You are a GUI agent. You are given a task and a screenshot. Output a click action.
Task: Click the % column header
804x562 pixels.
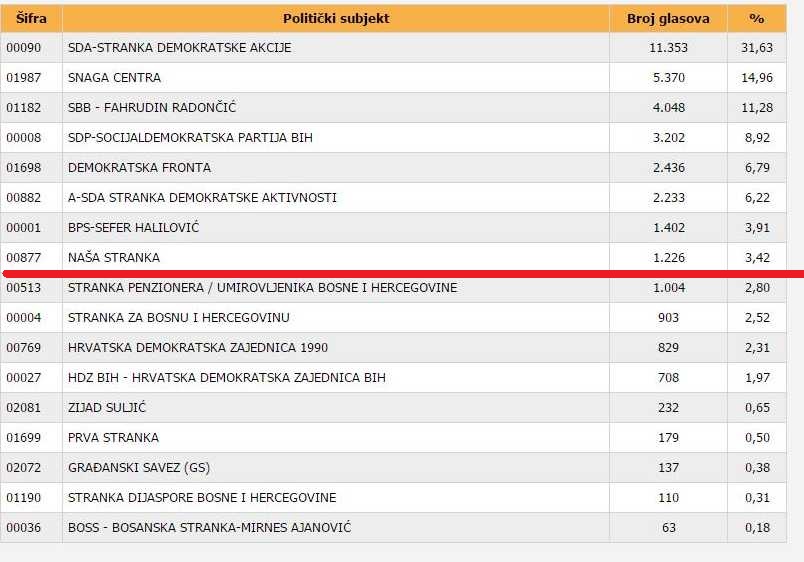(x=757, y=18)
